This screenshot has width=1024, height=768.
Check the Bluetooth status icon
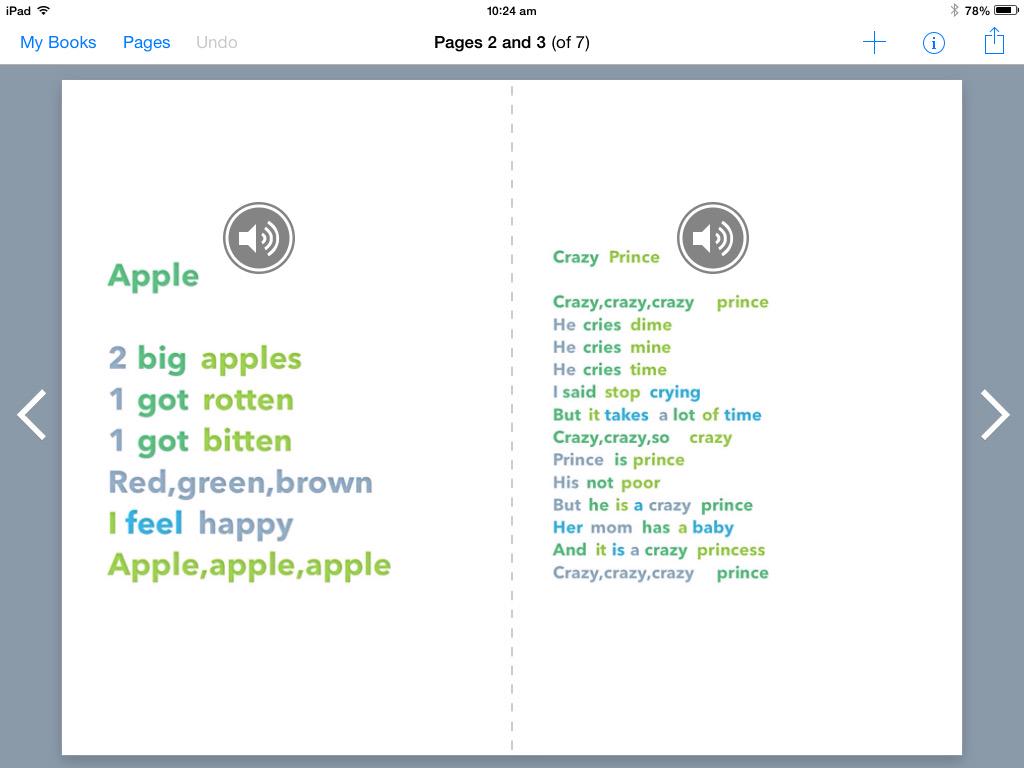pyautogui.click(x=956, y=11)
